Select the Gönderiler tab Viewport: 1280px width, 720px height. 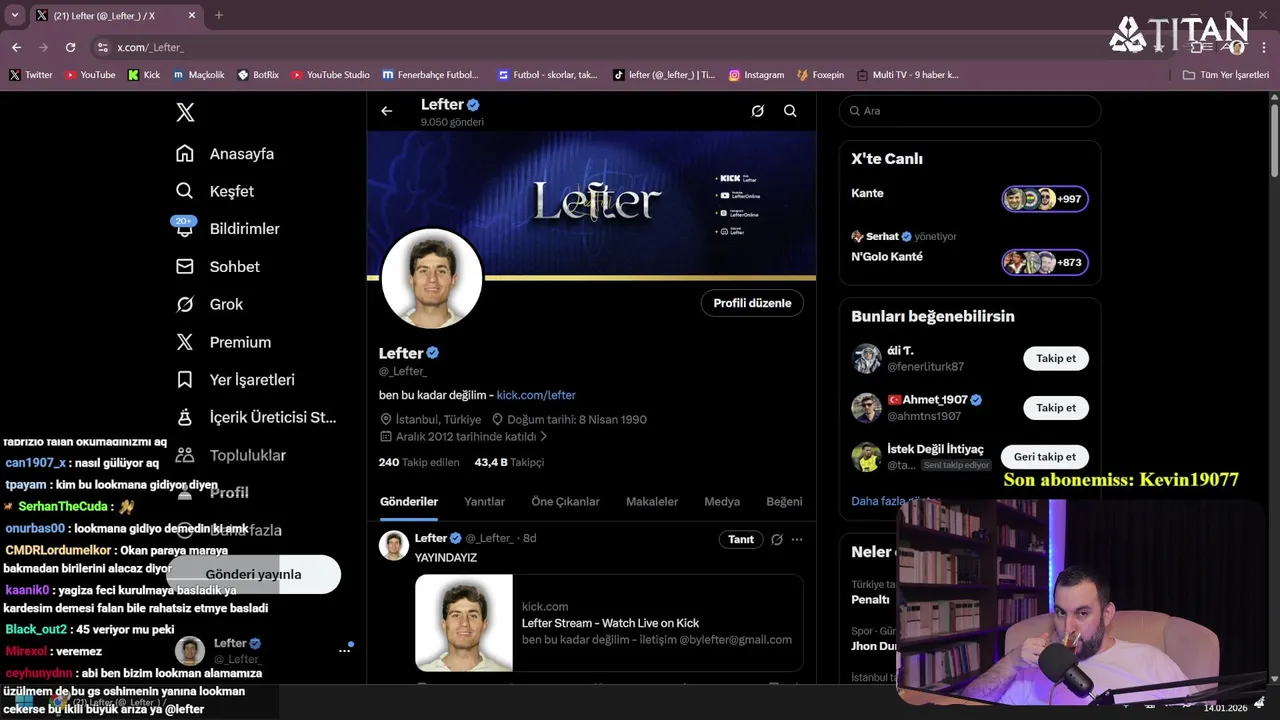[409, 502]
